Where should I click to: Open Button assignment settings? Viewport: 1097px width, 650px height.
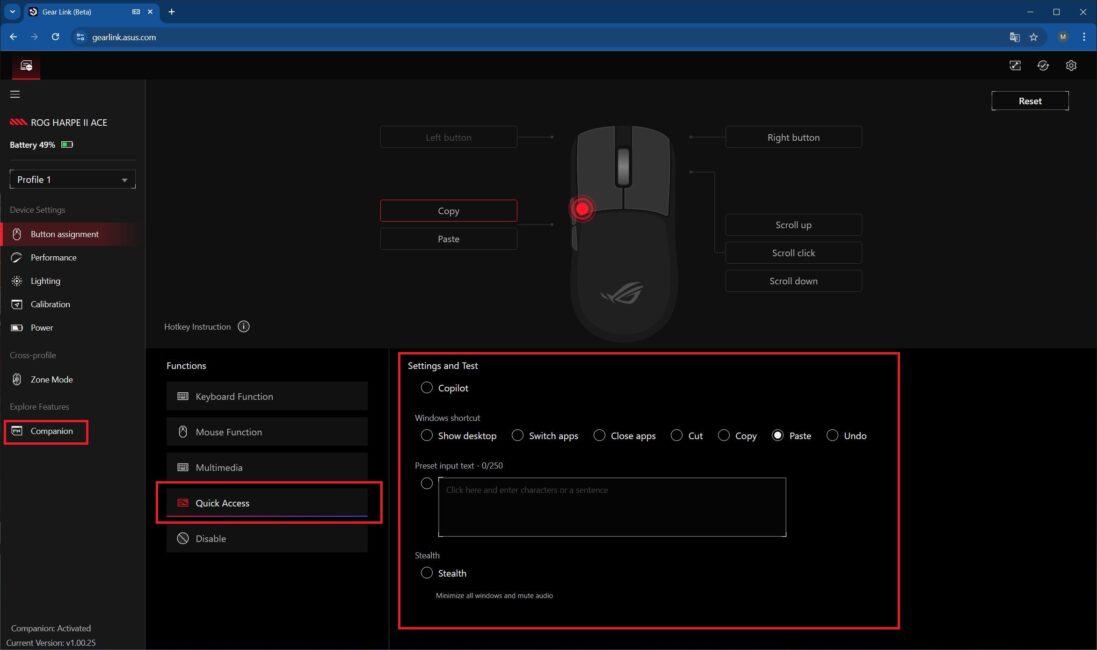point(70,234)
